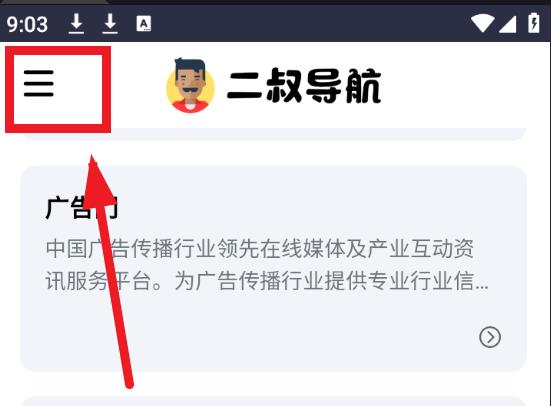Tap the white header bar beside logo

point(457,85)
